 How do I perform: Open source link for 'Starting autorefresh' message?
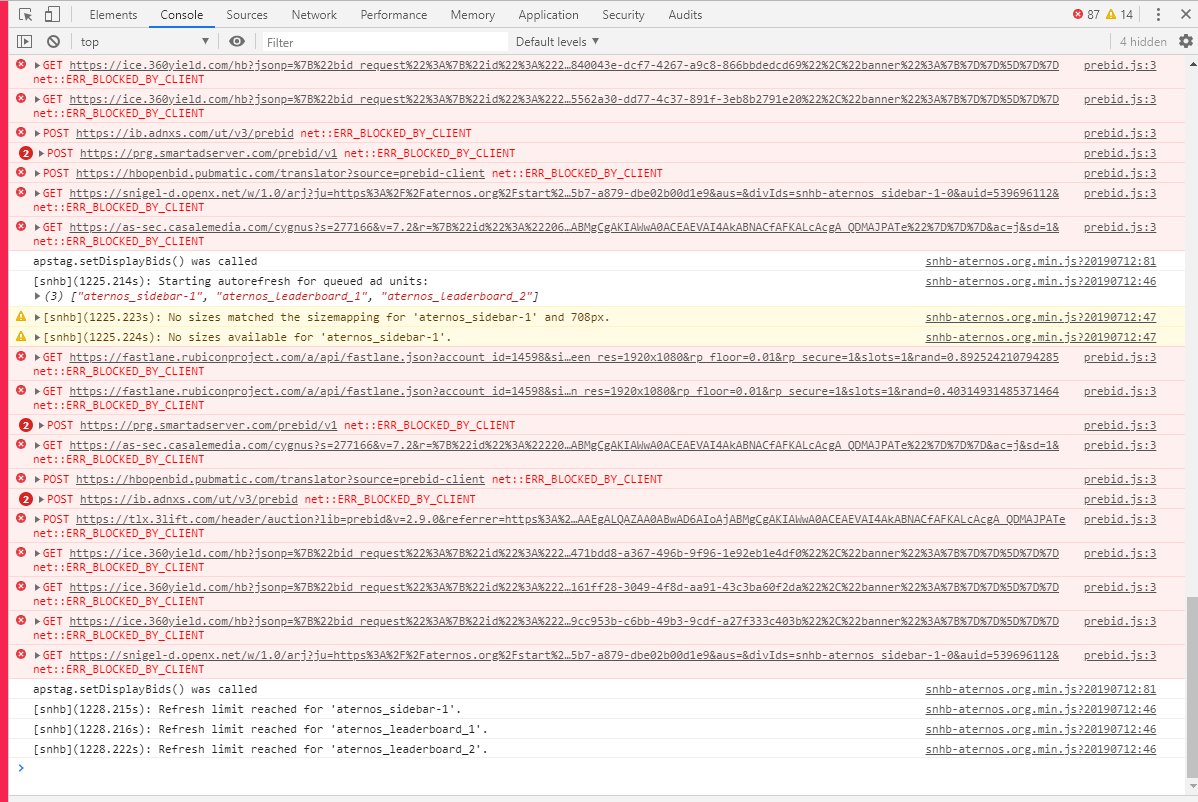[x=1041, y=281]
